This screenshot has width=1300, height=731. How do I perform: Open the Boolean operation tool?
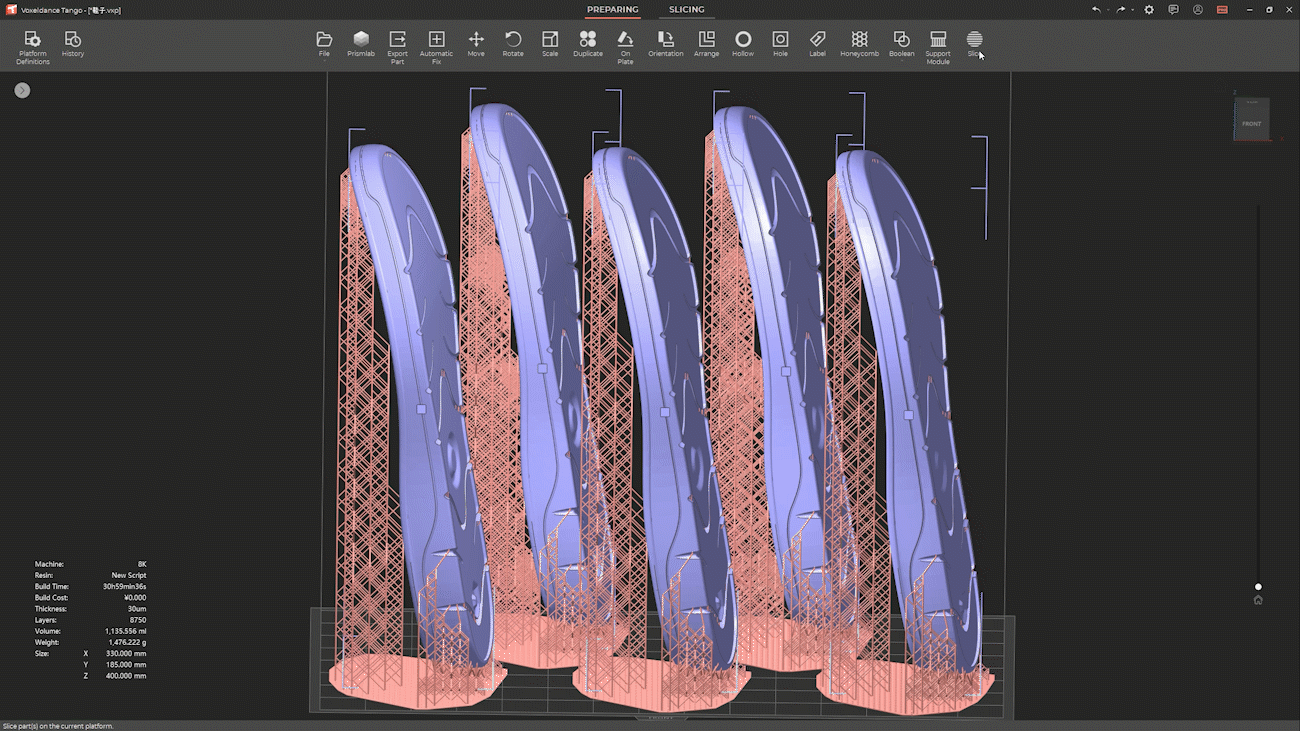pyautogui.click(x=901, y=44)
